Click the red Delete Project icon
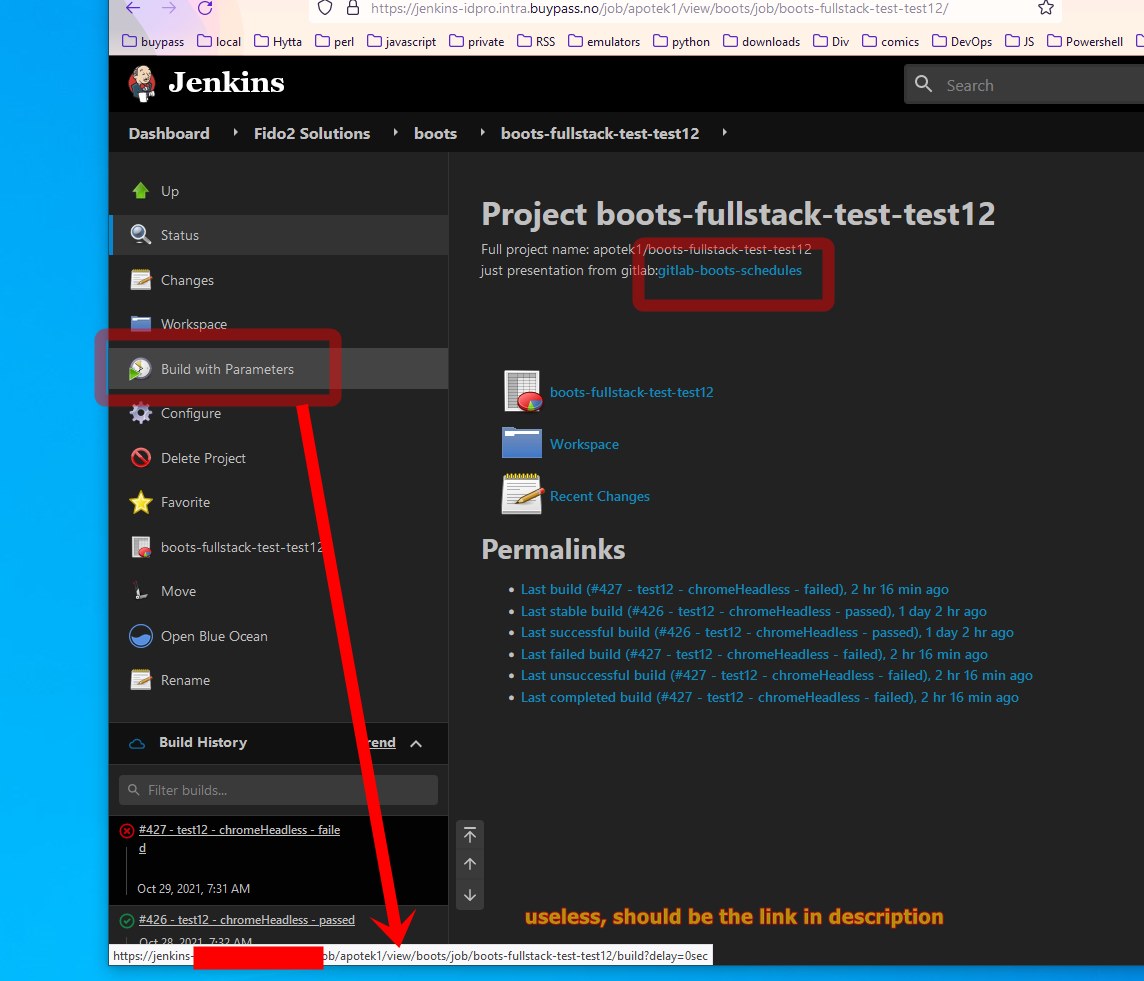Viewport: 1144px width, 981px height. tap(141, 458)
